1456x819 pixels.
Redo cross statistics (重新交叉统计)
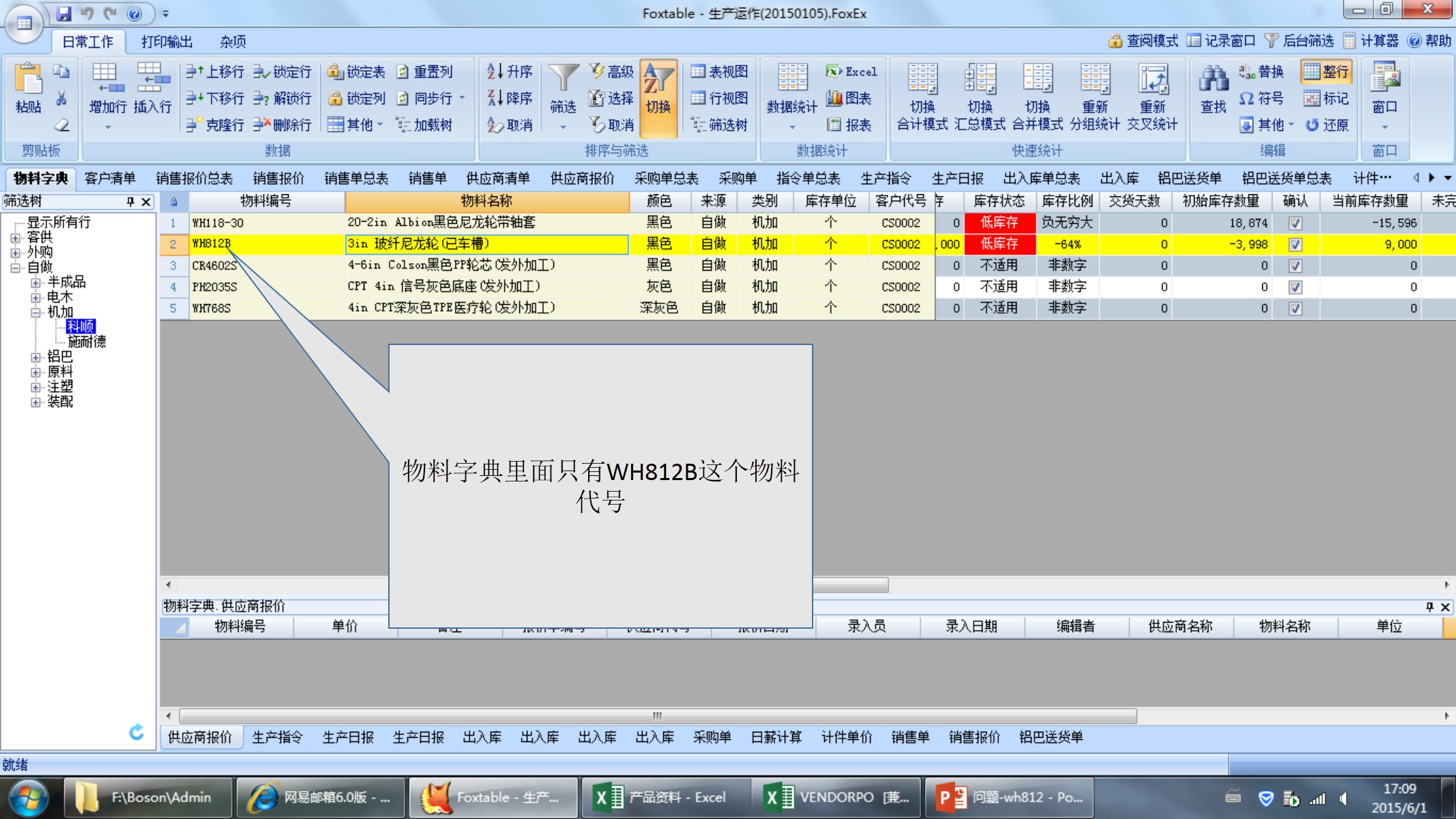click(x=1152, y=97)
